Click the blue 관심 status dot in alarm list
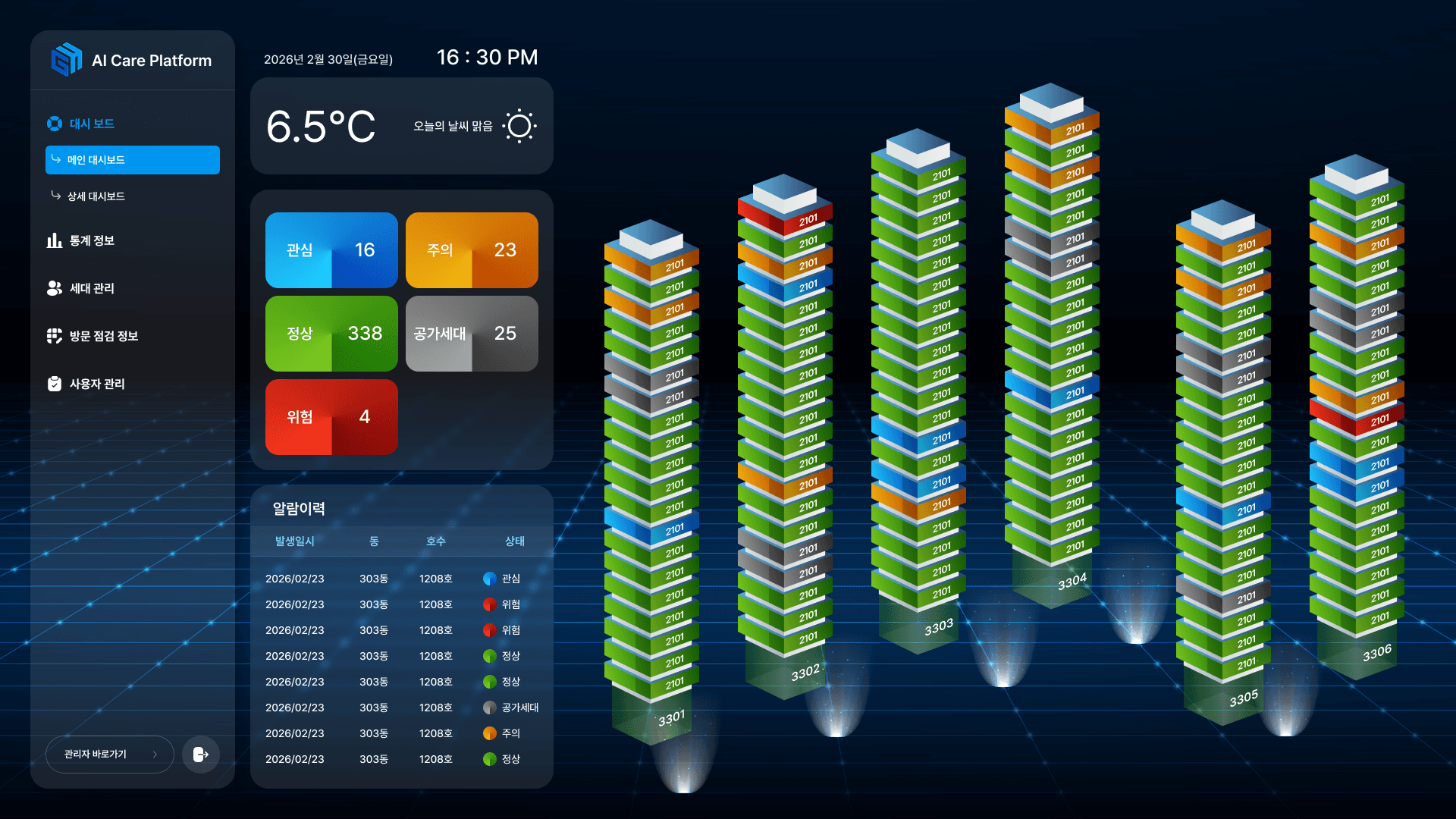Viewport: 1456px width, 819px height. tap(490, 579)
